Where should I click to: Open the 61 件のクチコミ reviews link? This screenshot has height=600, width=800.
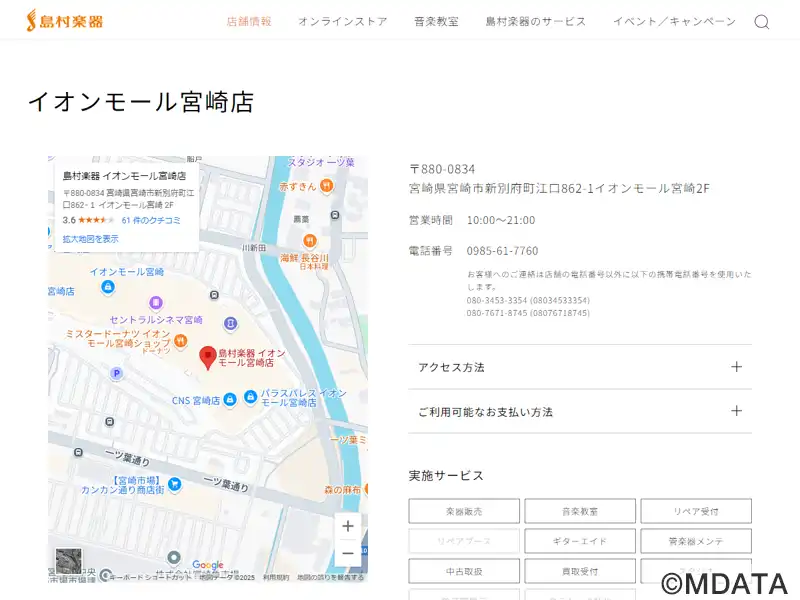151,220
